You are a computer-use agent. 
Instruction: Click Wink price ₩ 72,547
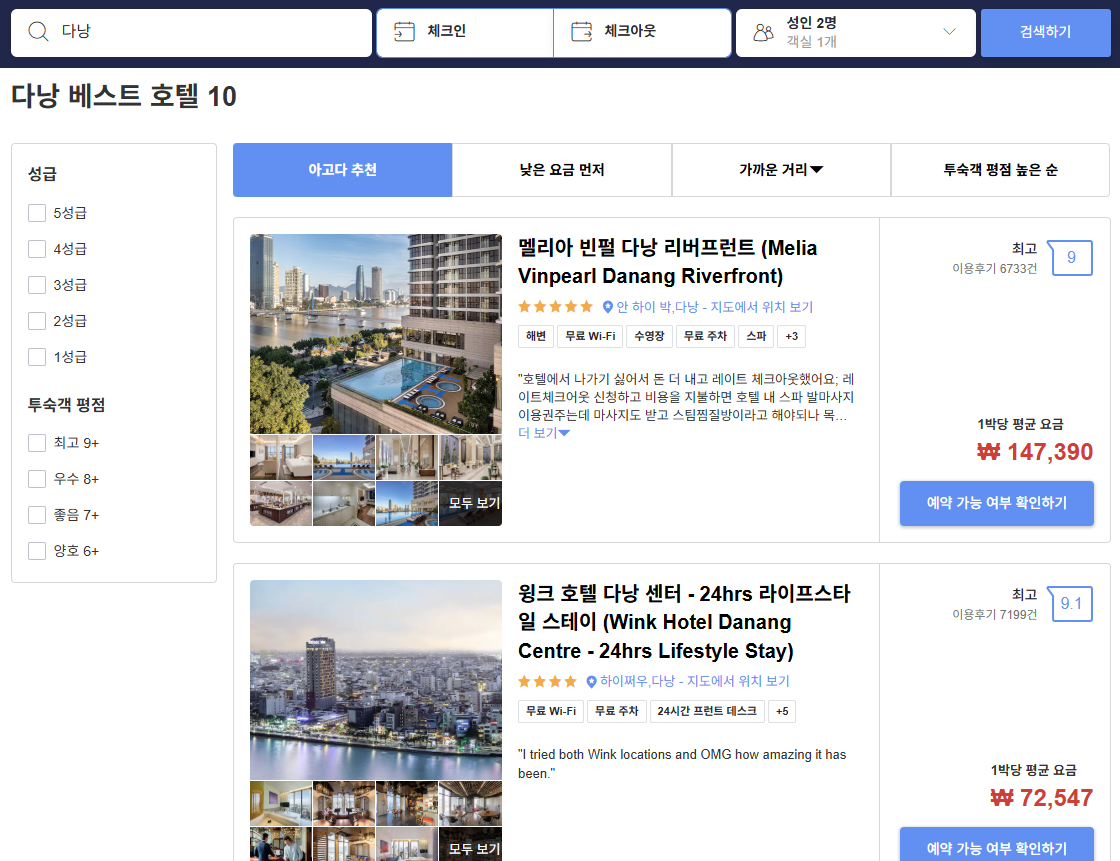coord(1042,798)
